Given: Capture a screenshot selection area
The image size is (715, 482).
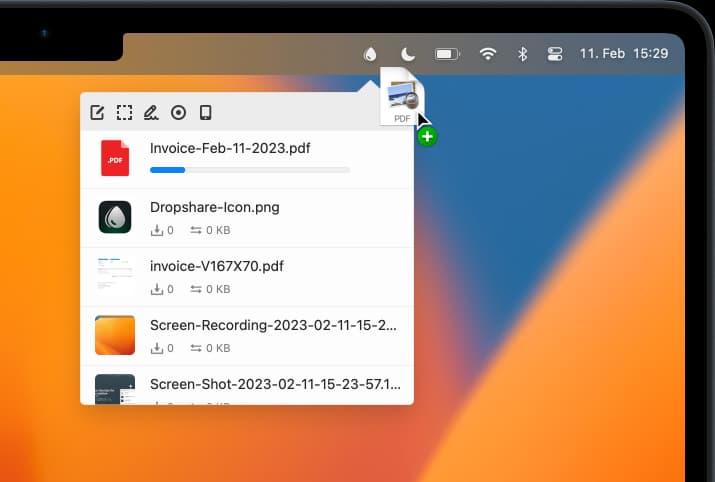Looking at the screenshot, I should pos(124,112).
